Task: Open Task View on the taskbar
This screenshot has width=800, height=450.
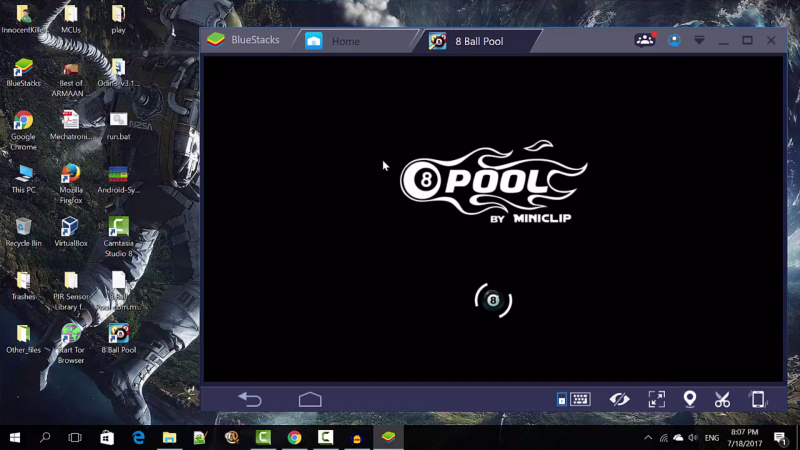Action: [x=75, y=438]
